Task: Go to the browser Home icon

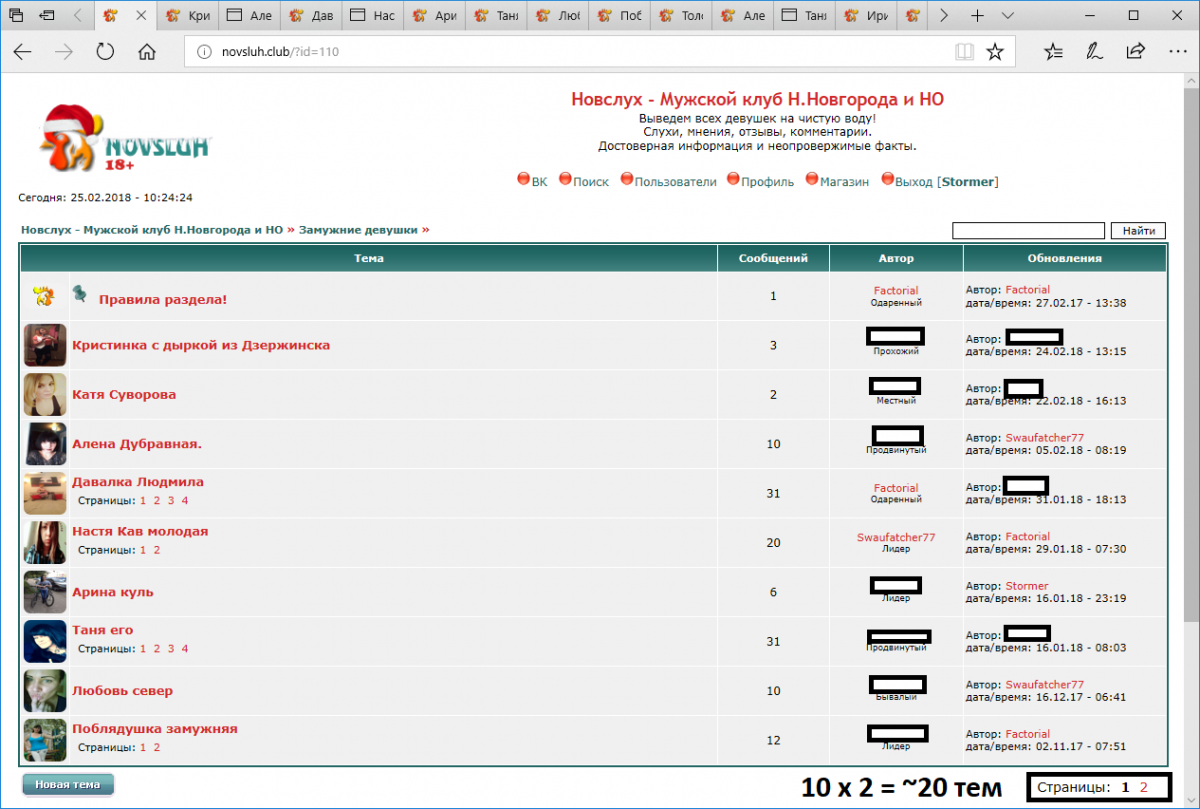Action: coord(147,52)
